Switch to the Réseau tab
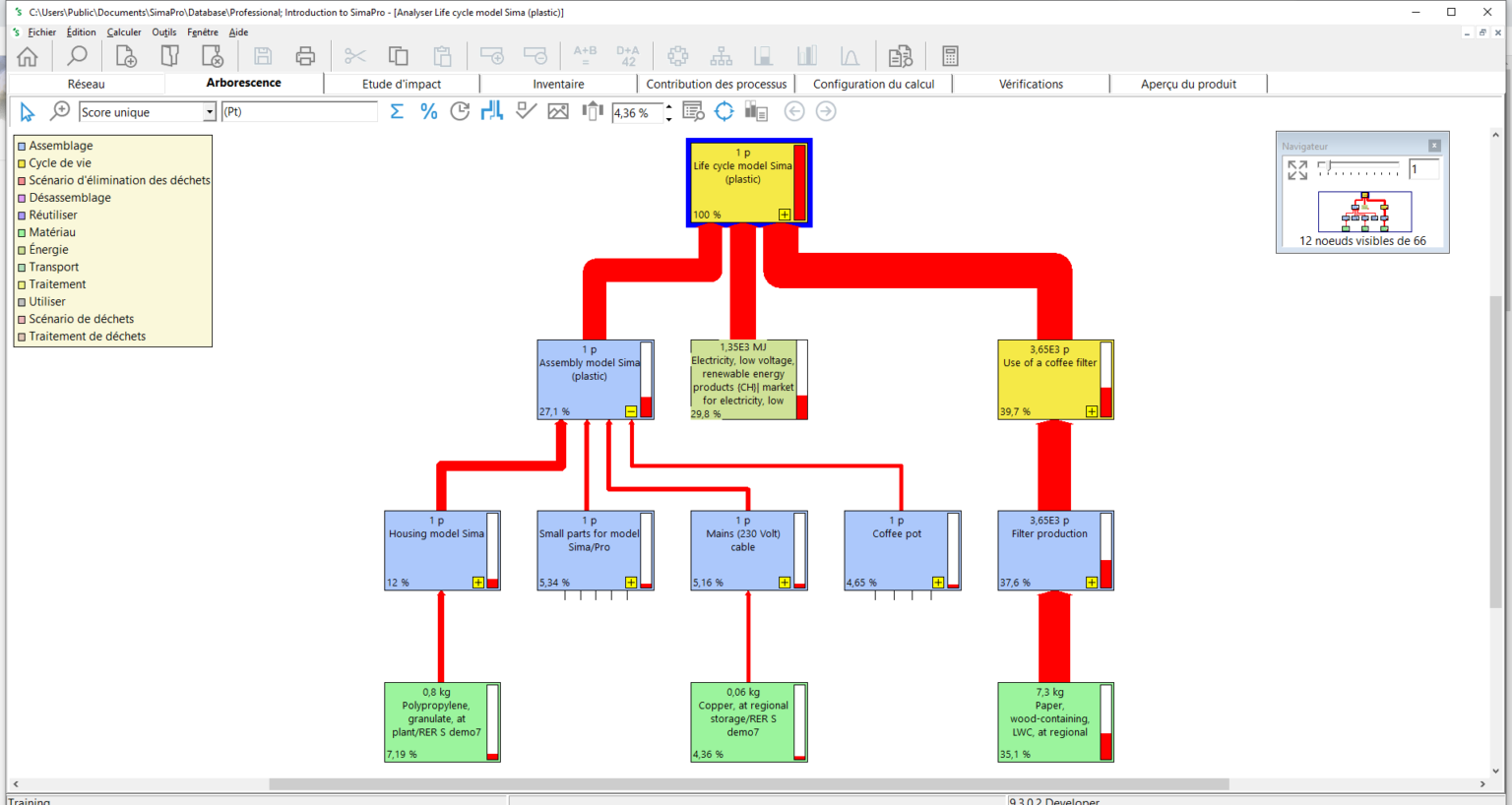This screenshot has width=1512, height=805. point(86,85)
